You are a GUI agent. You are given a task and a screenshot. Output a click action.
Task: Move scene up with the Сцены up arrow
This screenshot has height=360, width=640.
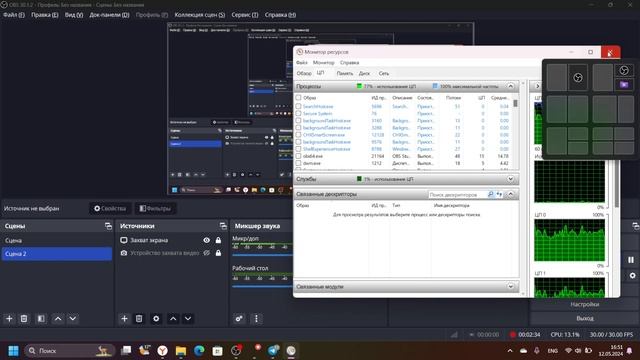point(58,319)
